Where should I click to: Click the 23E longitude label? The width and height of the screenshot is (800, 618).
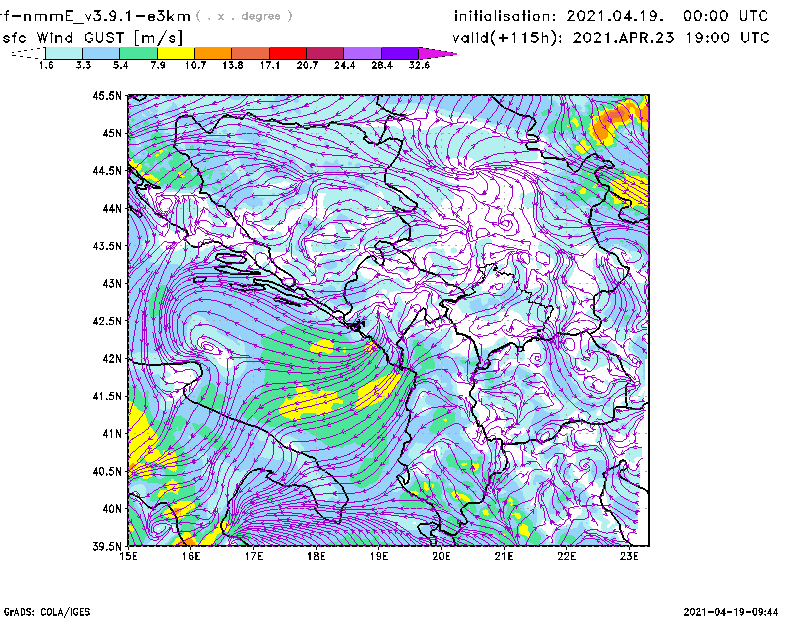[629, 556]
